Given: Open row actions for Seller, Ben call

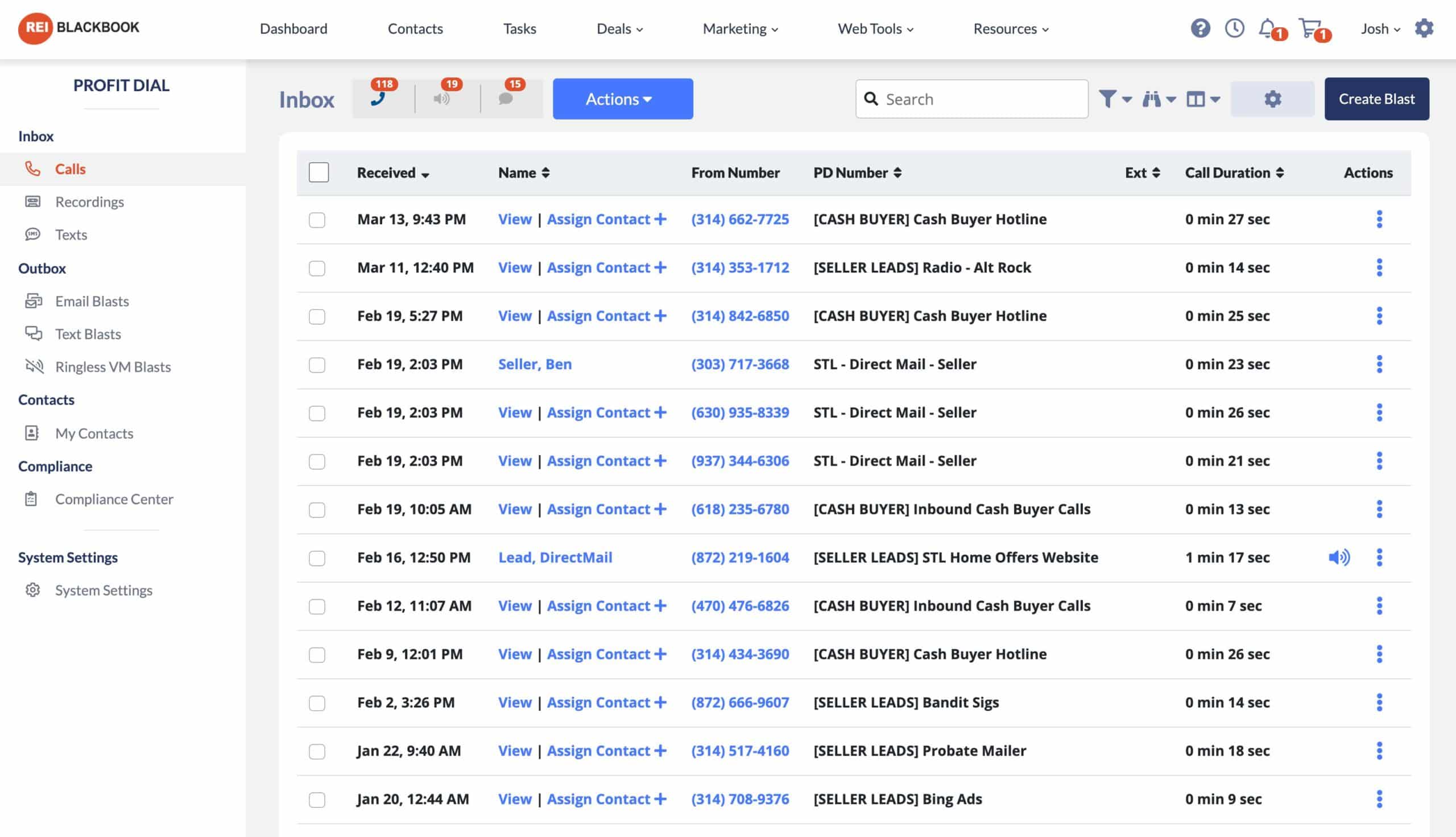Looking at the screenshot, I should click(1379, 364).
